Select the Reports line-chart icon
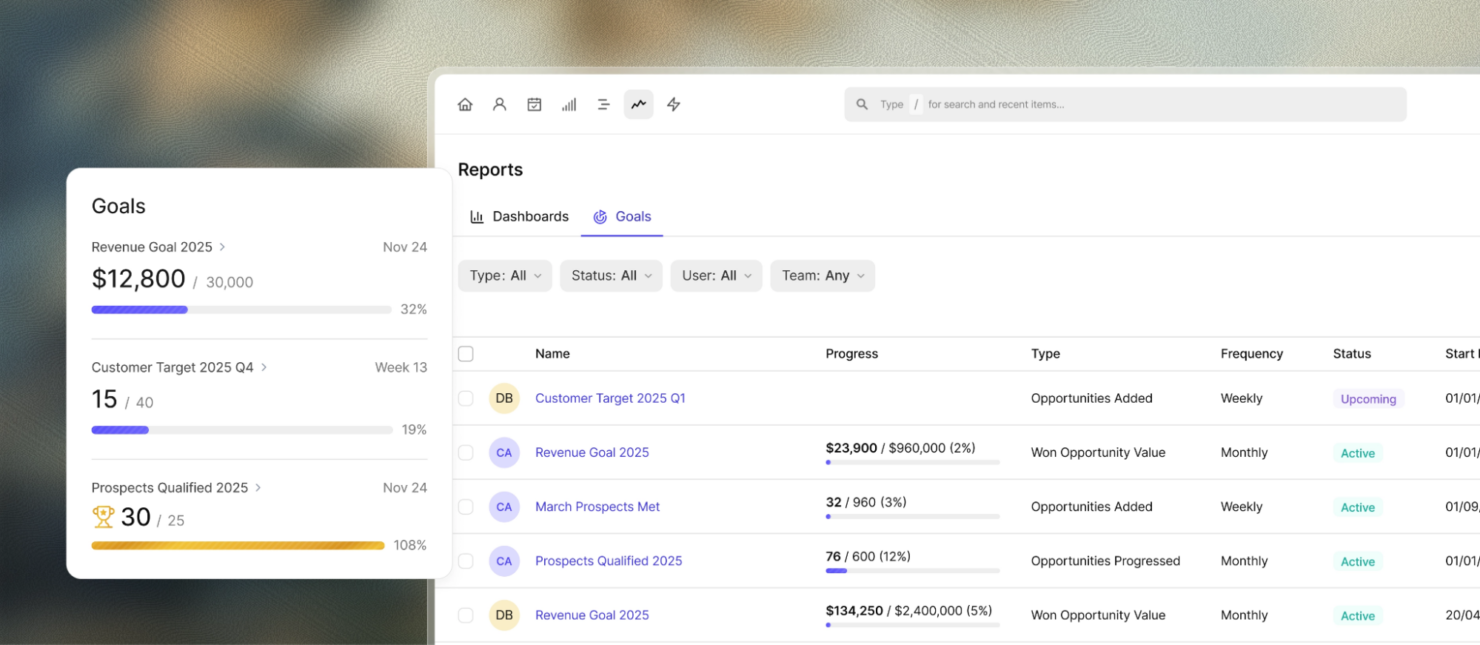Screen dimensions: 1480x645 (639, 103)
